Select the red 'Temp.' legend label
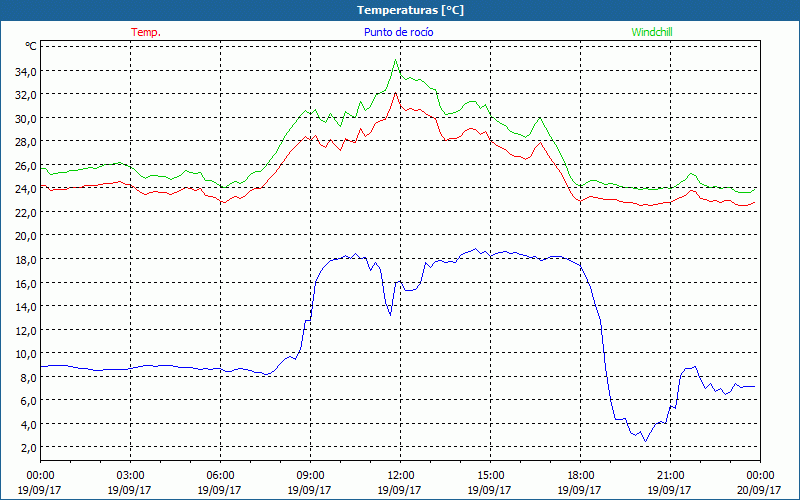Image resolution: width=800 pixels, height=500 pixels. 146,32
